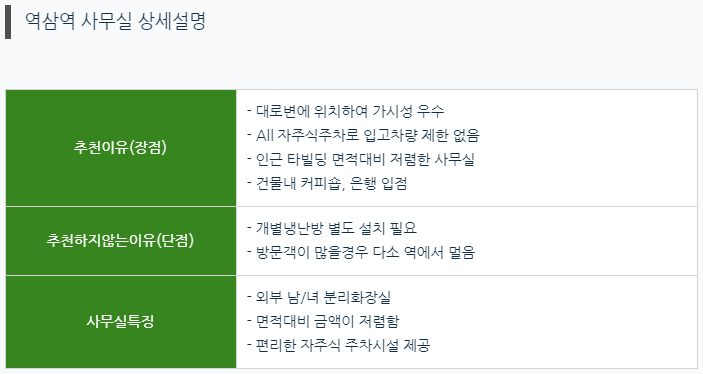Click the line '면적대비 금액이 저렴함'

pyautogui.click(x=323, y=321)
